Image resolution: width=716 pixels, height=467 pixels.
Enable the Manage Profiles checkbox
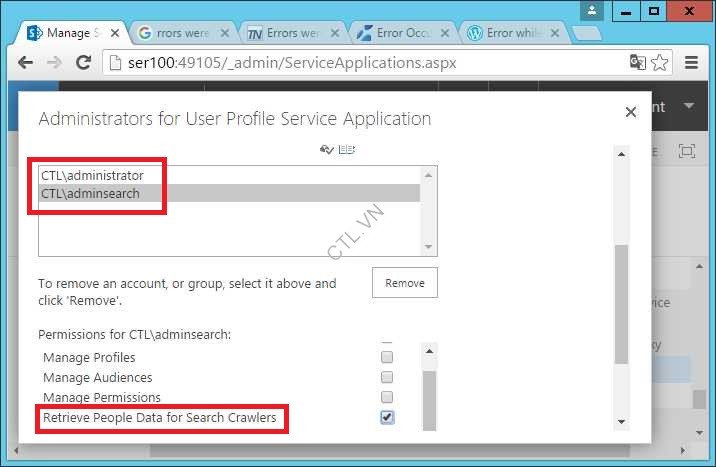click(x=387, y=357)
